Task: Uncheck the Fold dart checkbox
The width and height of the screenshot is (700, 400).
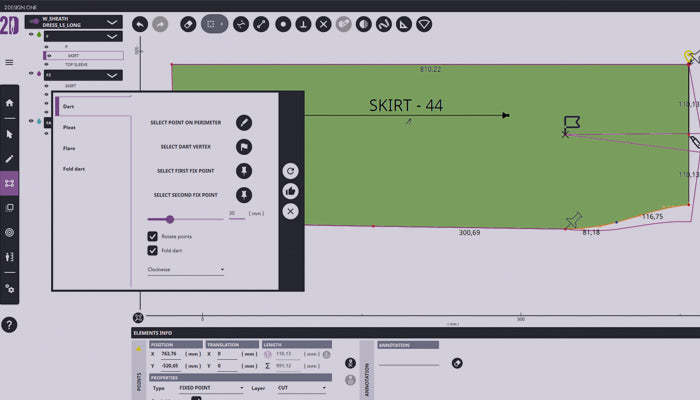Action: (153, 250)
